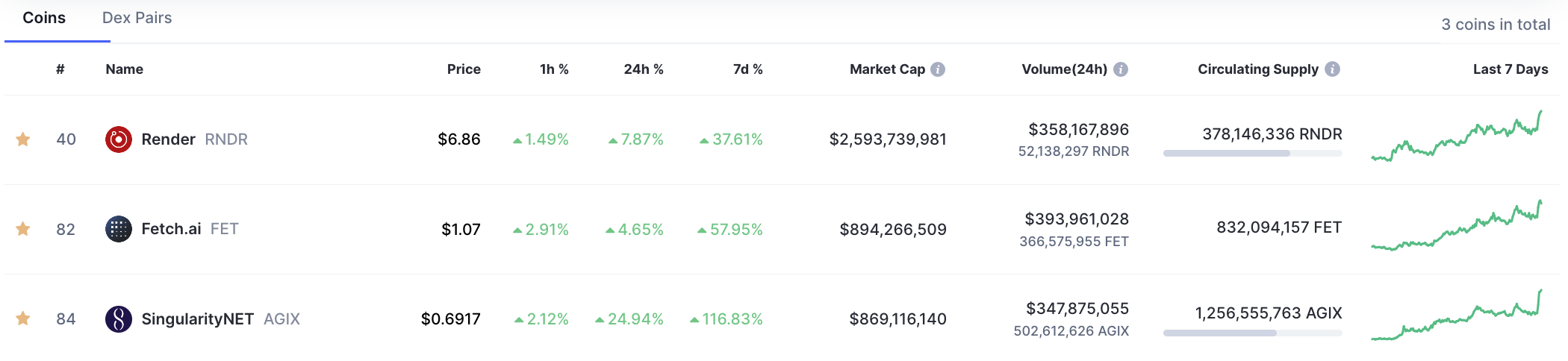Click the Volume(24h) info icon
The width and height of the screenshot is (1568, 361).
click(x=1120, y=69)
